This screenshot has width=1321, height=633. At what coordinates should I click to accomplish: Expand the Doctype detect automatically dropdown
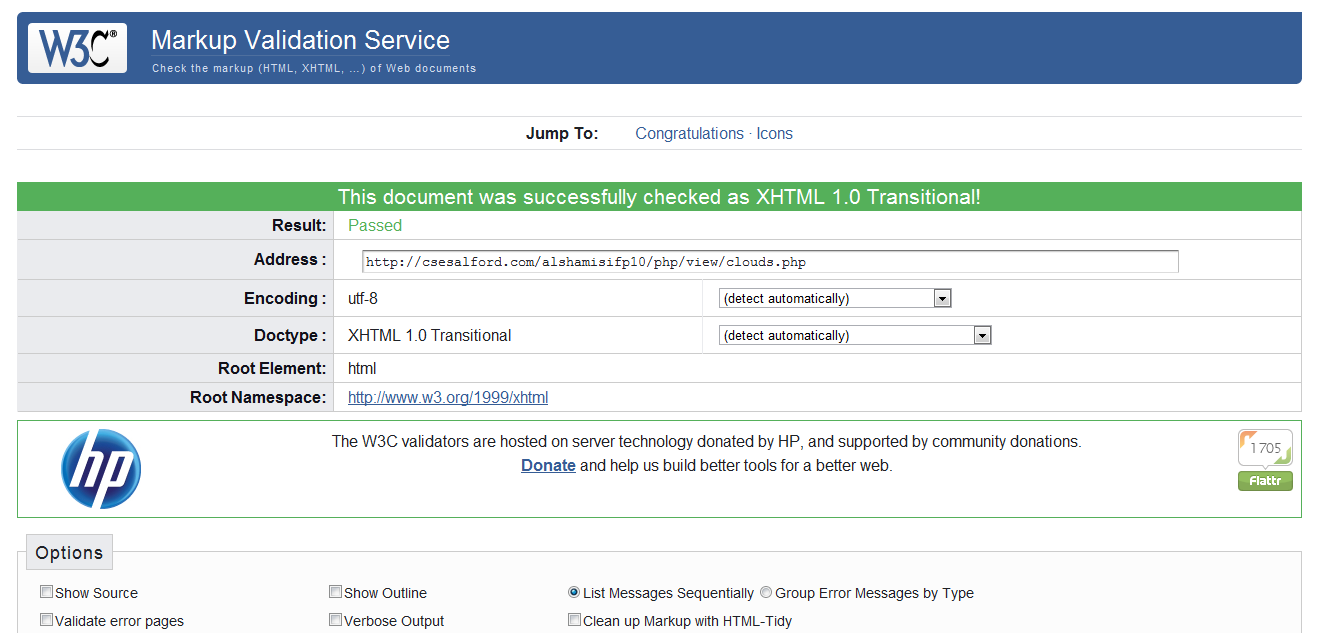click(x=854, y=335)
